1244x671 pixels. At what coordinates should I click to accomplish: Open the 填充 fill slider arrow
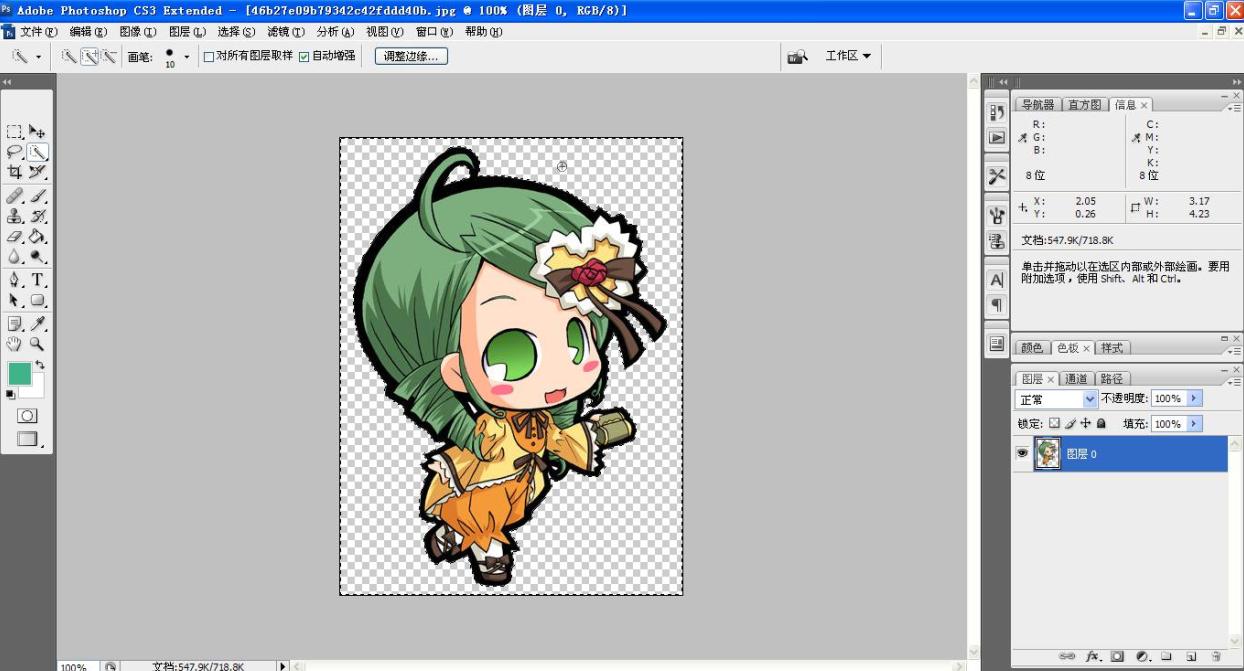pyautogui.click(x=1194, y=424)
